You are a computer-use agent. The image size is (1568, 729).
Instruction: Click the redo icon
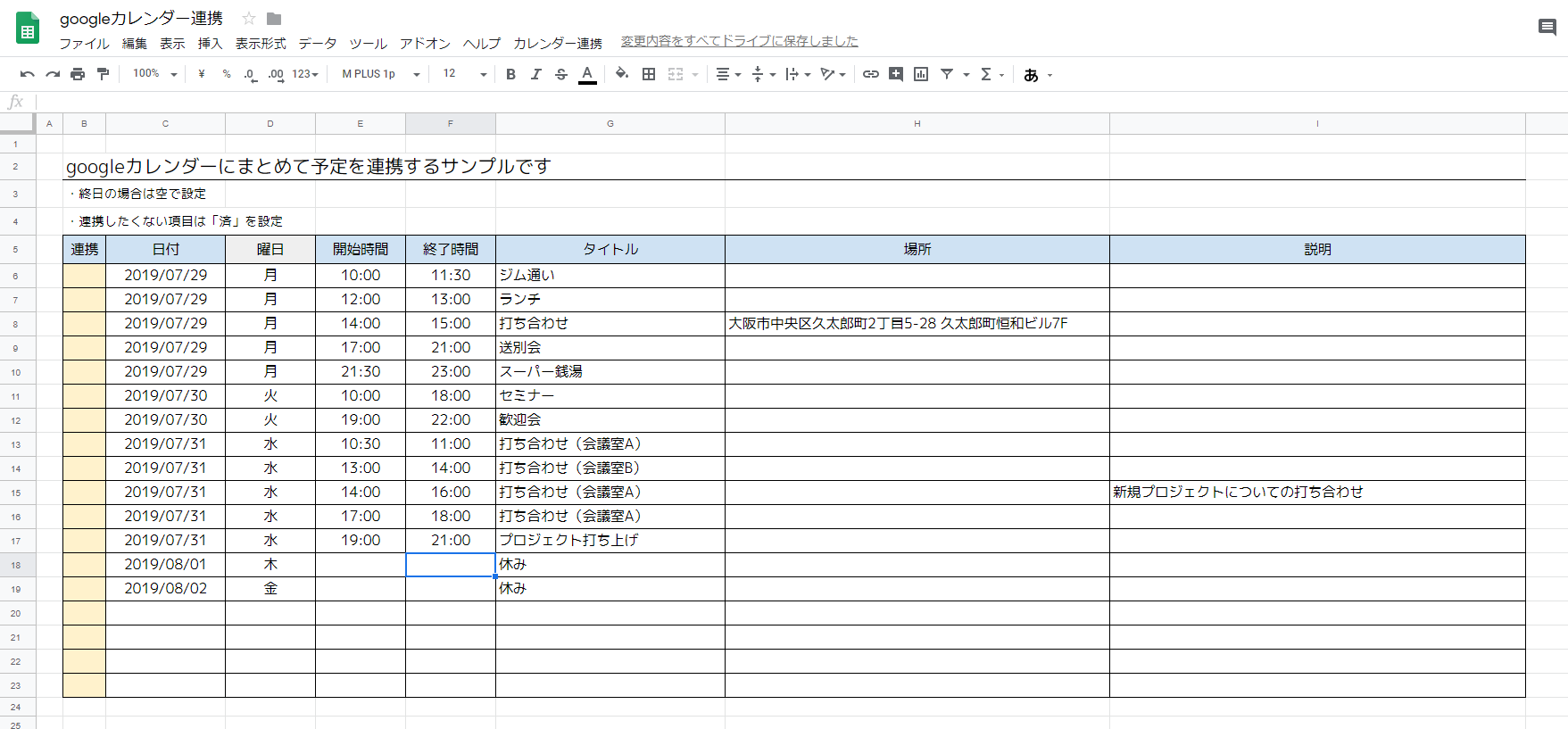(x=53, y=74)
